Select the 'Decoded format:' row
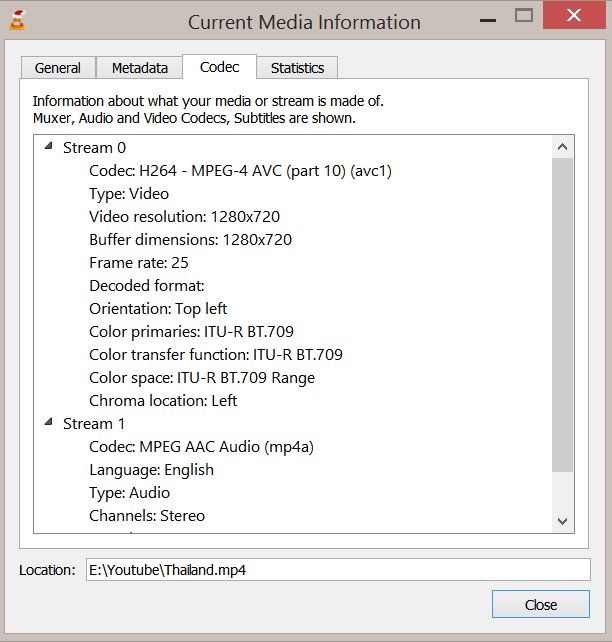612x642 pixels. 147,285
